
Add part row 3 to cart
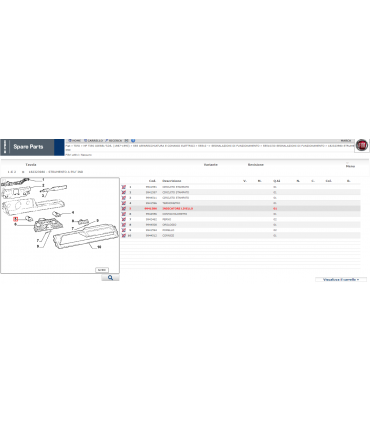pyautogui.click(x=124, y=198)
